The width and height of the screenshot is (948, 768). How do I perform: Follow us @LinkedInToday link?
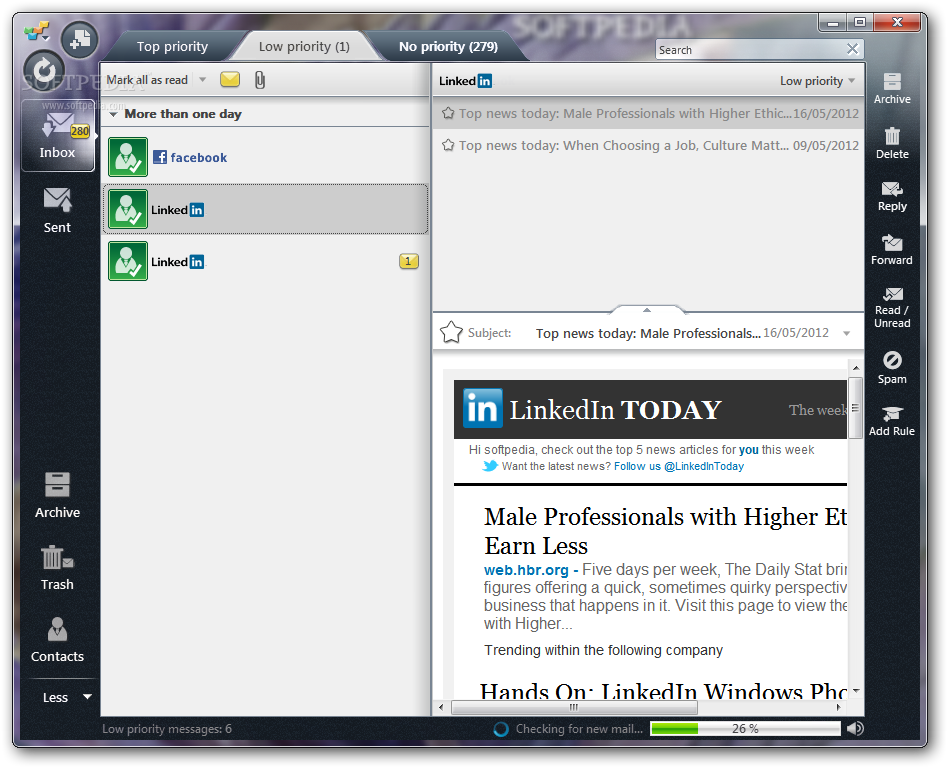(678, 466)
